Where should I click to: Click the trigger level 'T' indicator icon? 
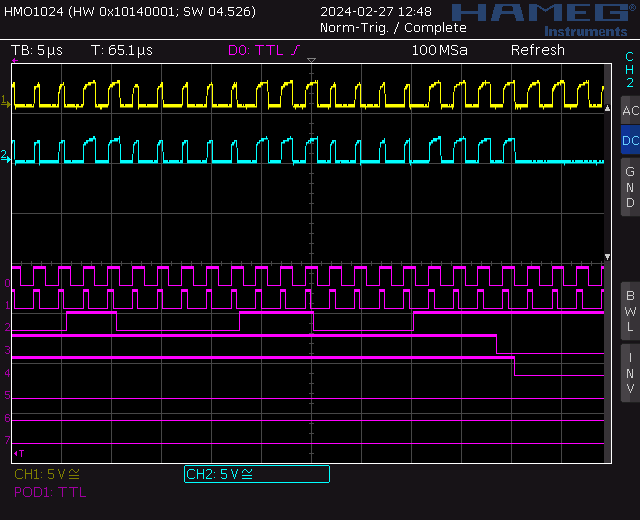pyautogui.click(x=19, y=453)
